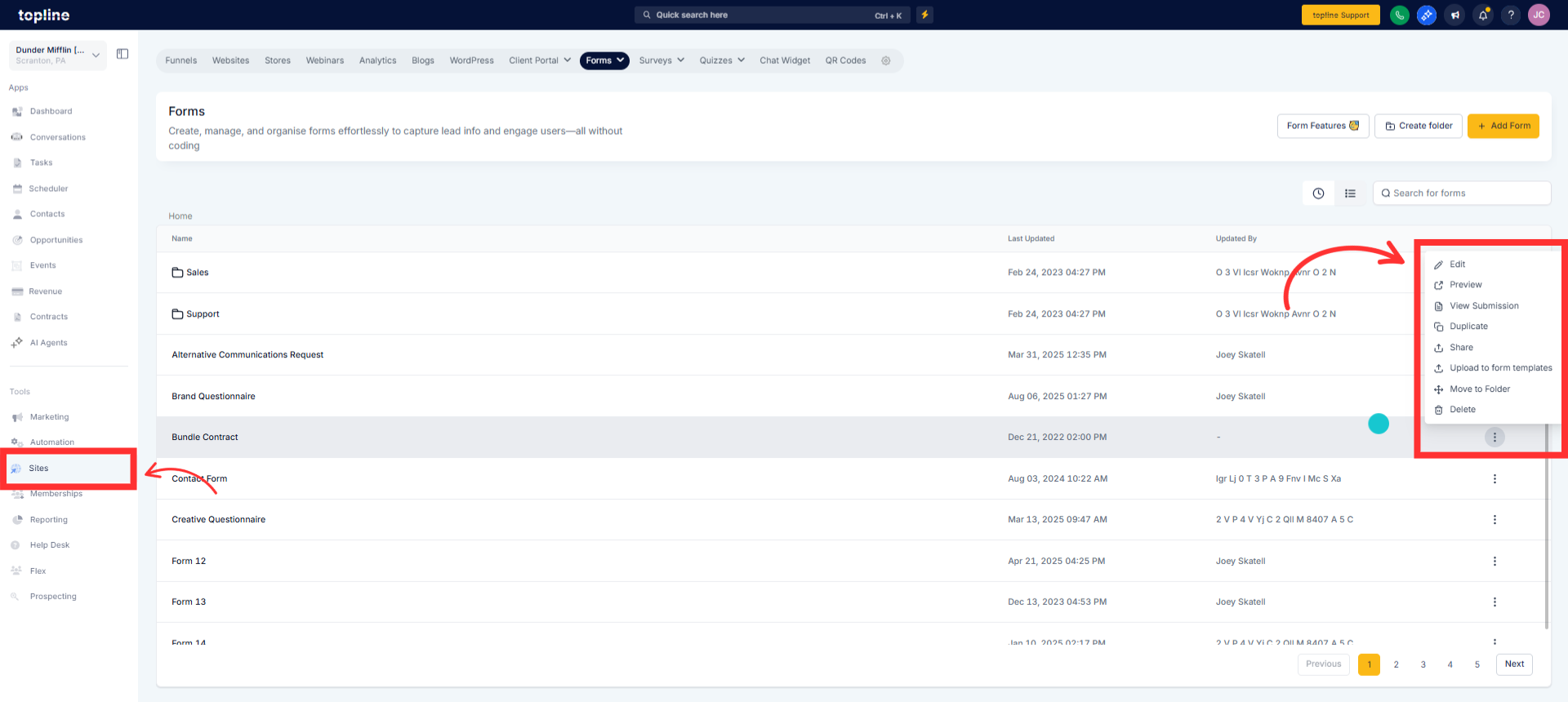
Task: Open the help question mark icon
Action: (x=1511, y=15)
